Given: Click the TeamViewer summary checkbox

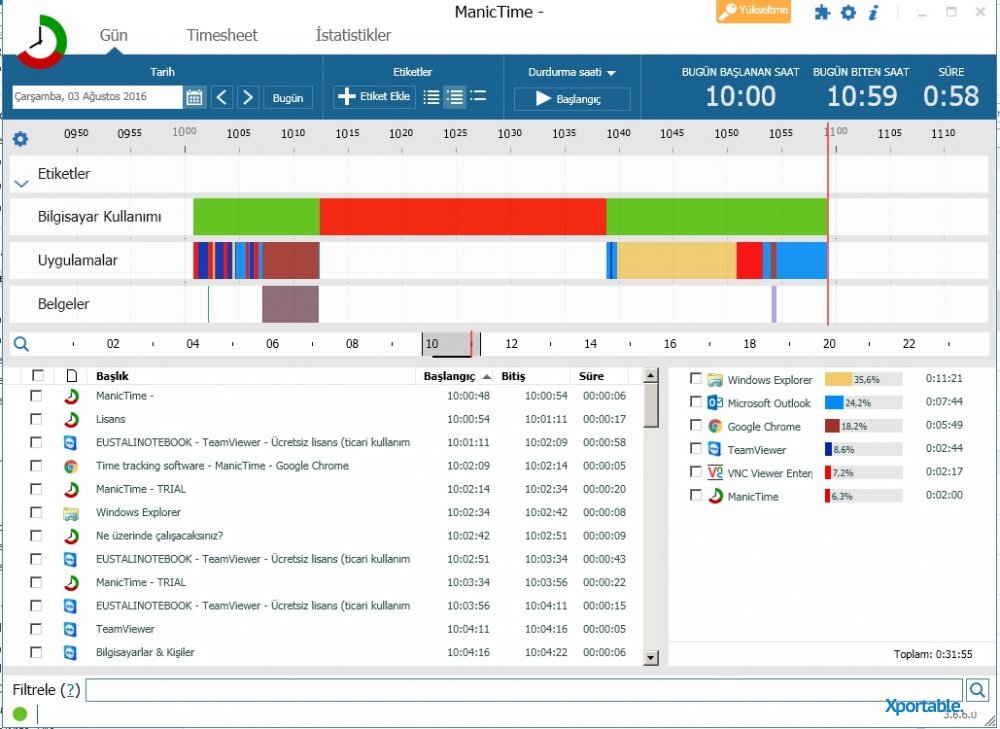Looking at the screenshot, I should click(x=696, y=448).
